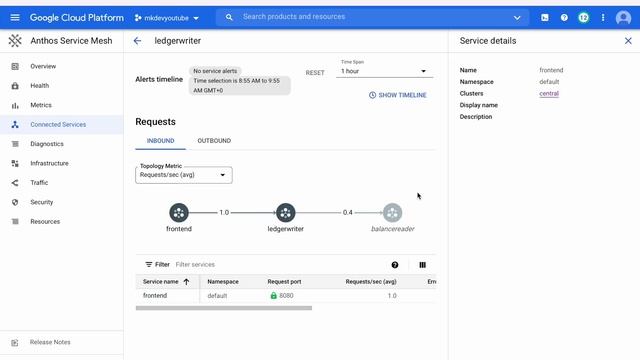
Task: Go back using the arrow beside ledgerwriter
Action: (x=137, y=41)
